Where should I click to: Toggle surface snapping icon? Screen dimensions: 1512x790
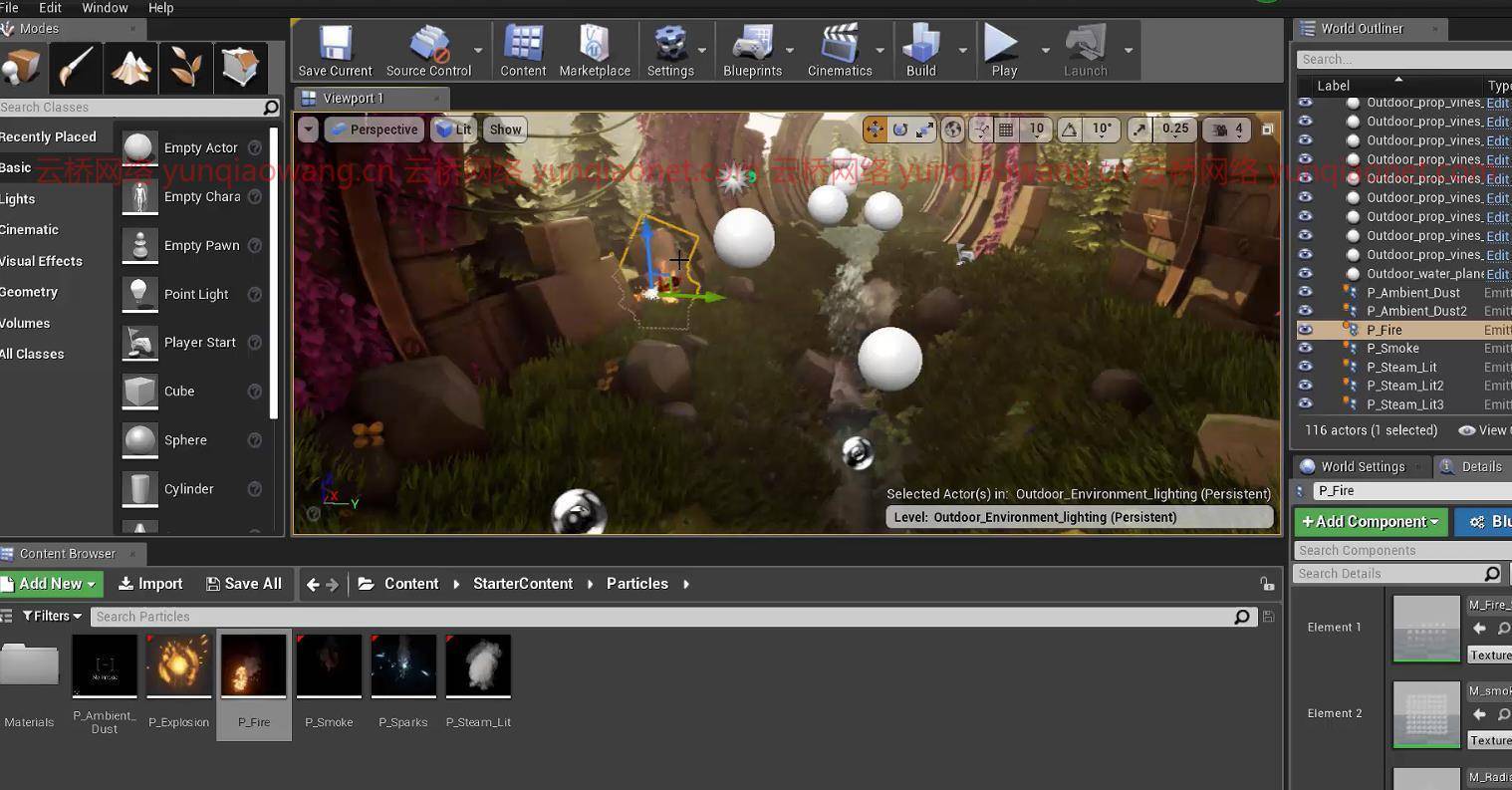coord(981,130)
